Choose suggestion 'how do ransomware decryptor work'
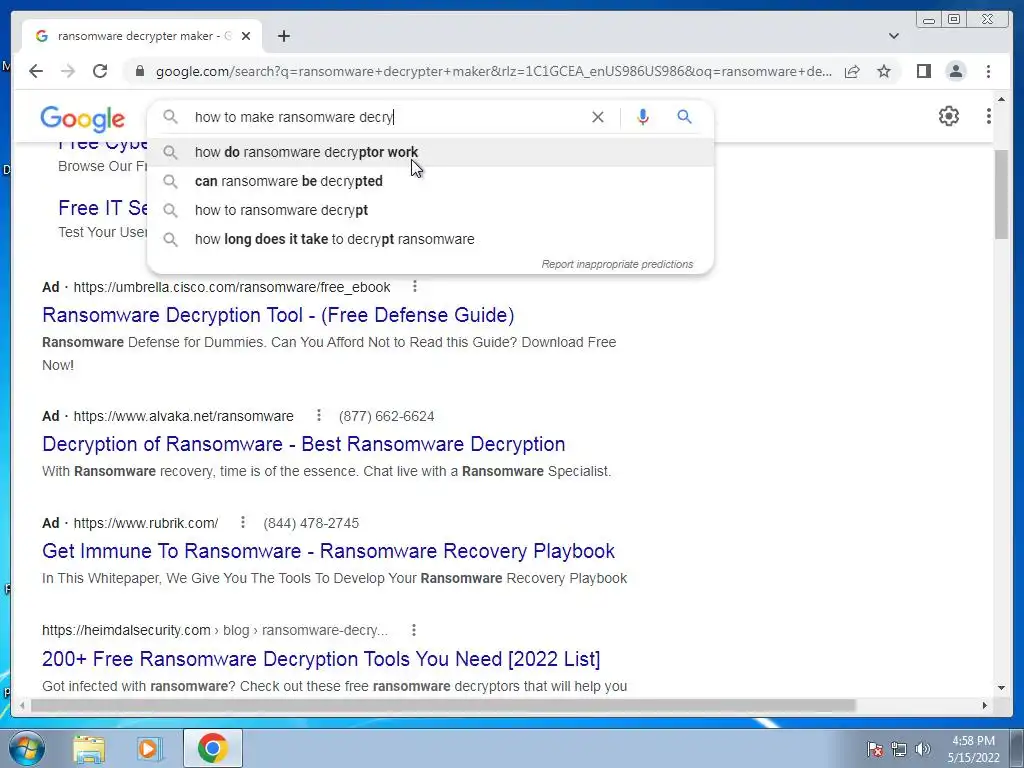The image size is (1024, 768). coord(430,152)
